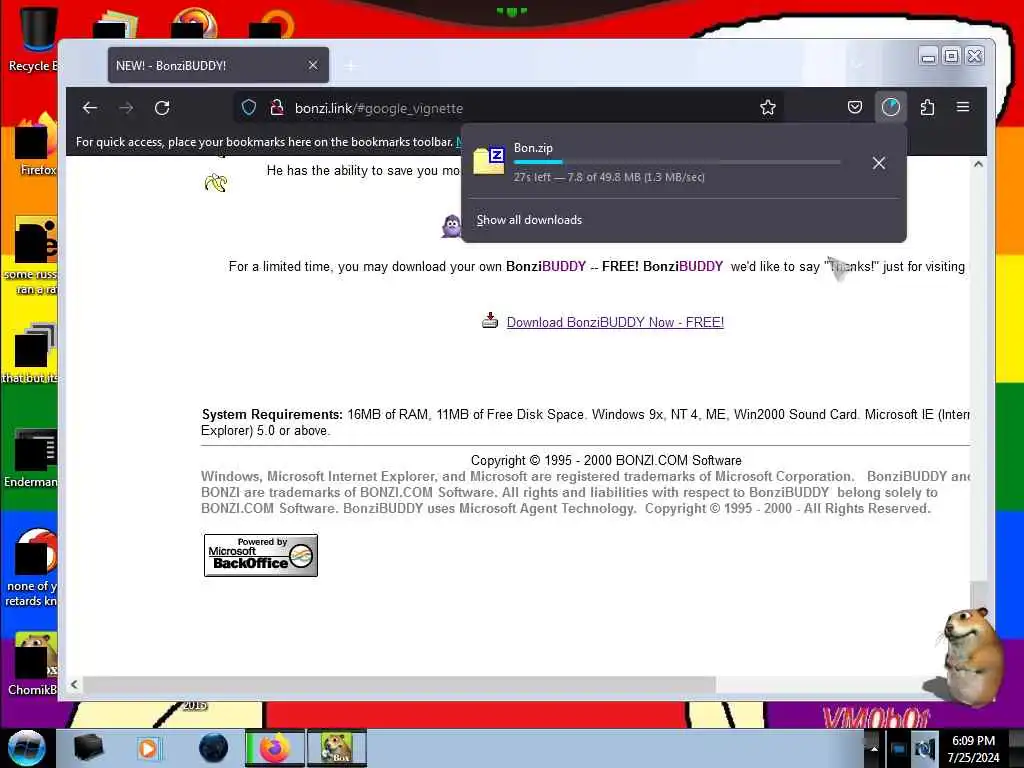Open Save to Pocket icon
This screenshot has height=768, width=1024.
pyautogui.click(x=855, y=107)
